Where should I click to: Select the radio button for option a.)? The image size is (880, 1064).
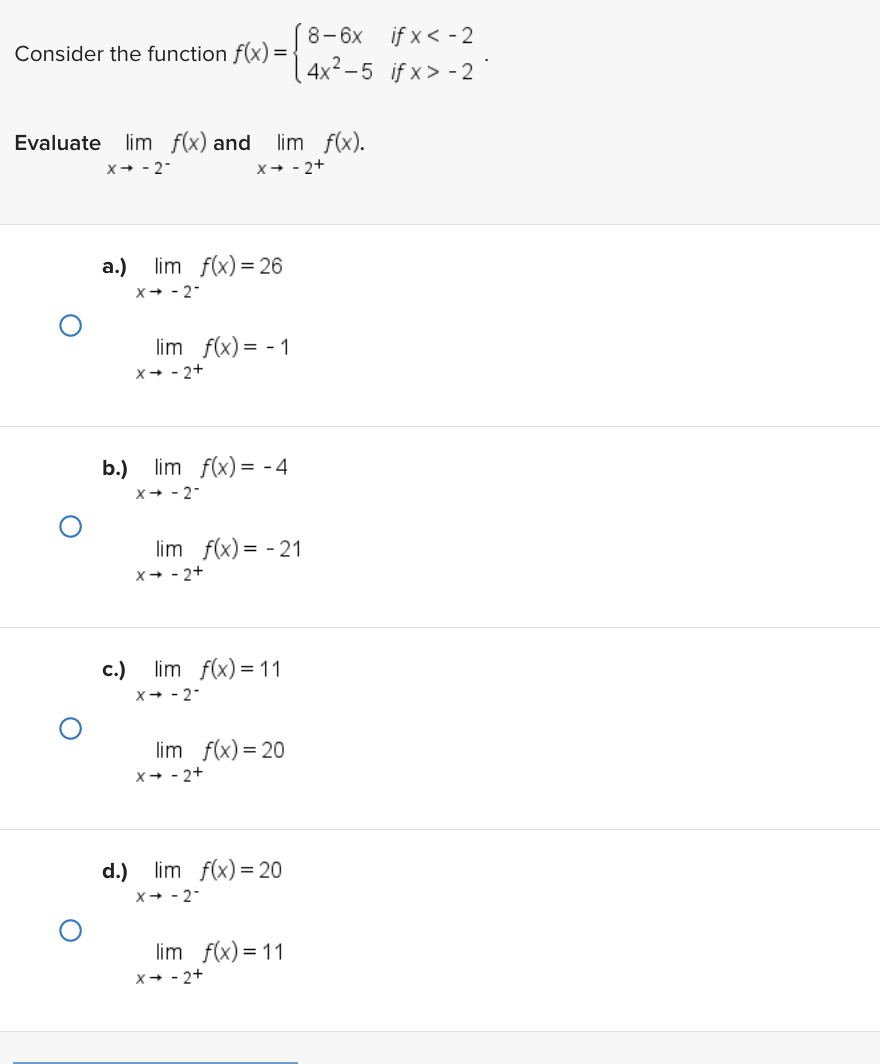(x=69, y=324)
